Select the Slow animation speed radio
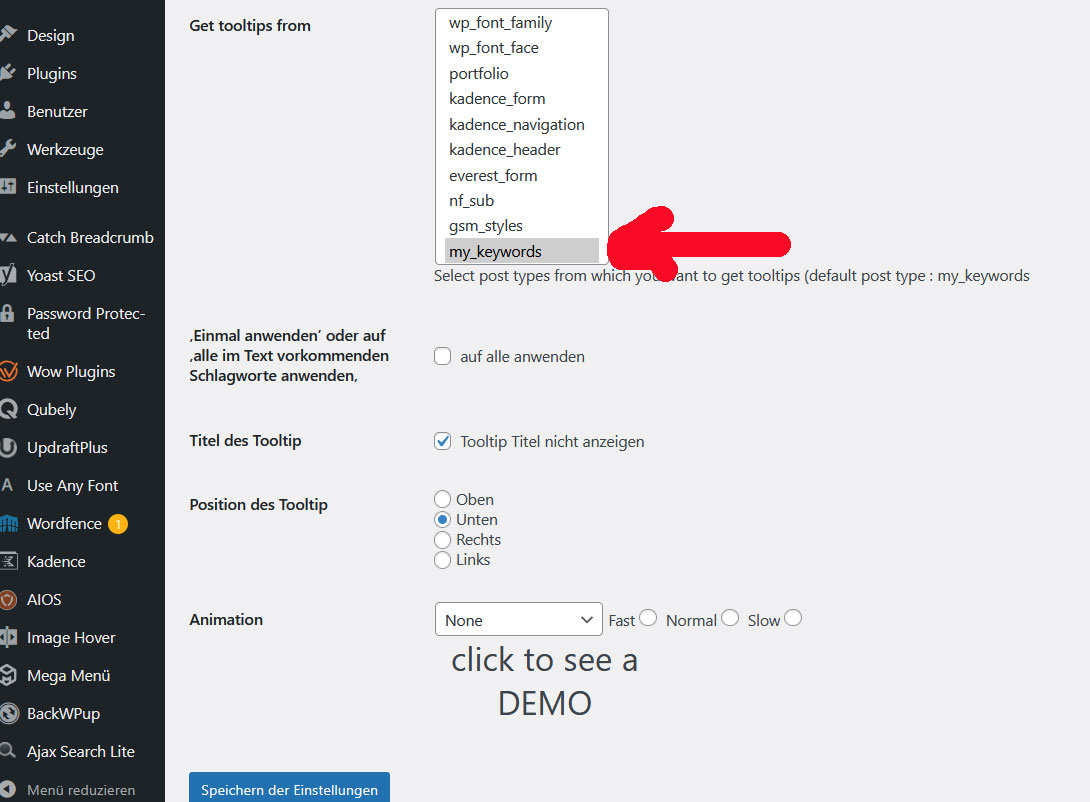This screenshot has height=802, width=1090. (x=793, y=618)
